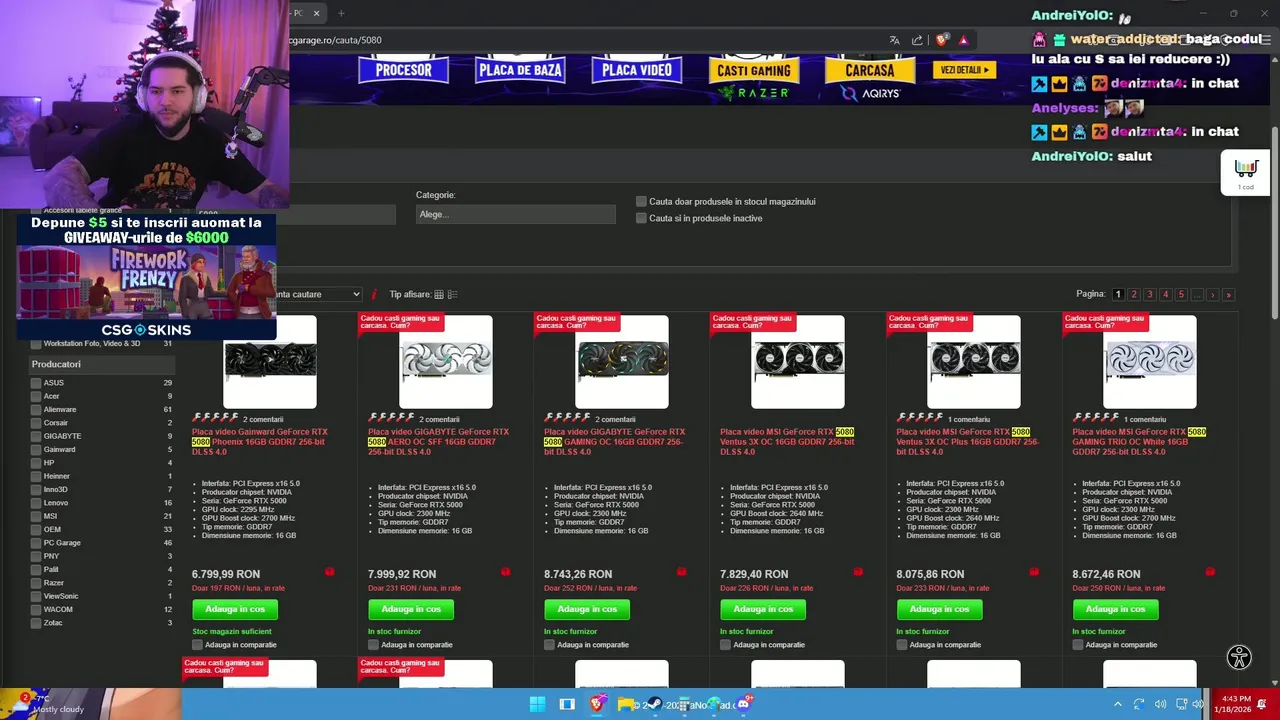The height and width of the screenshot is (720, 1280).
Task: Open the Categorie Alege dropdown
Action: [x=515, y=214]
